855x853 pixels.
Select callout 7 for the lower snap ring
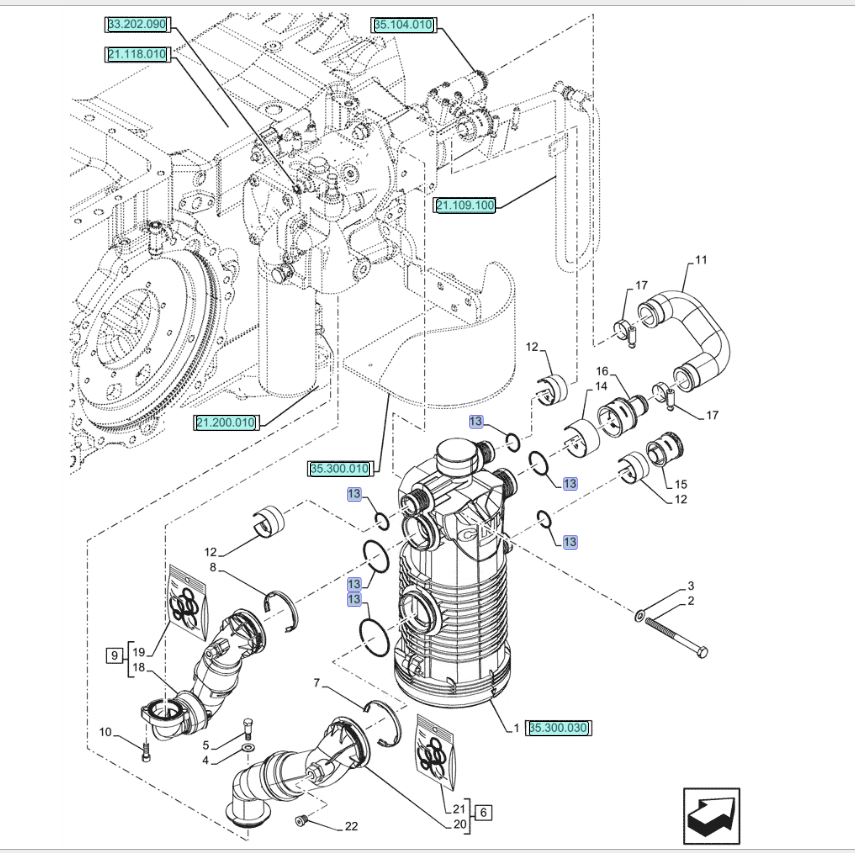tap(316, 683)
